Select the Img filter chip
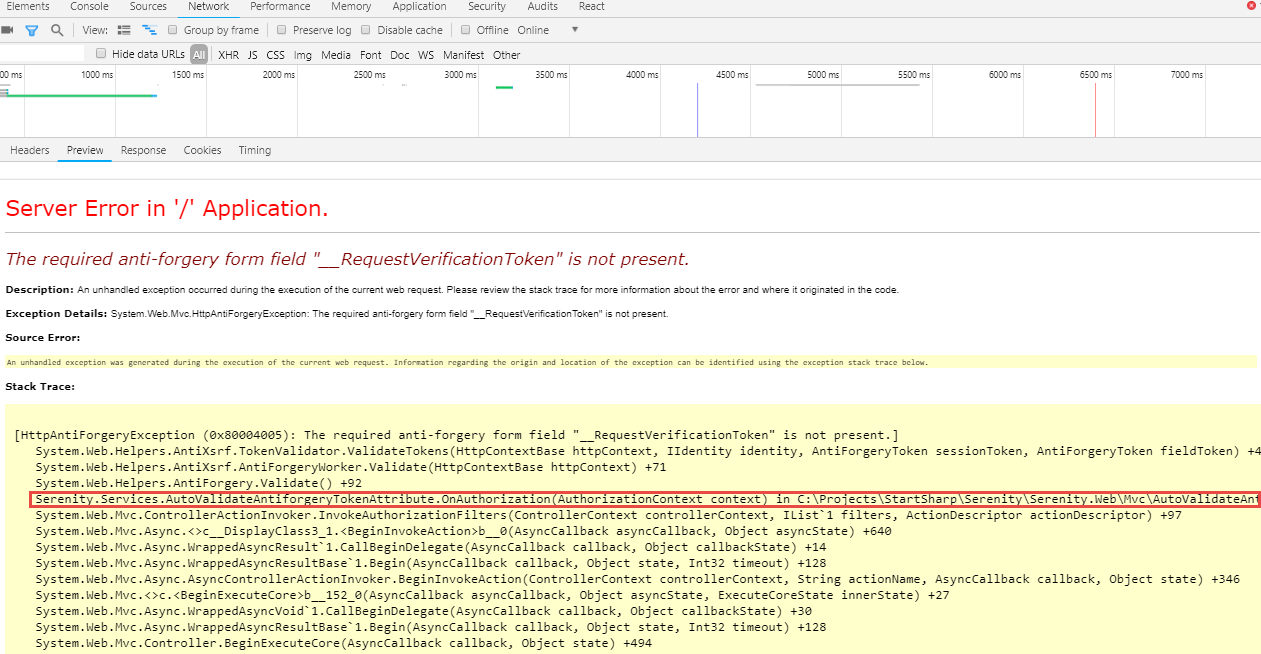Viewport: 1261px width, 654px height. tap(302, 54)
